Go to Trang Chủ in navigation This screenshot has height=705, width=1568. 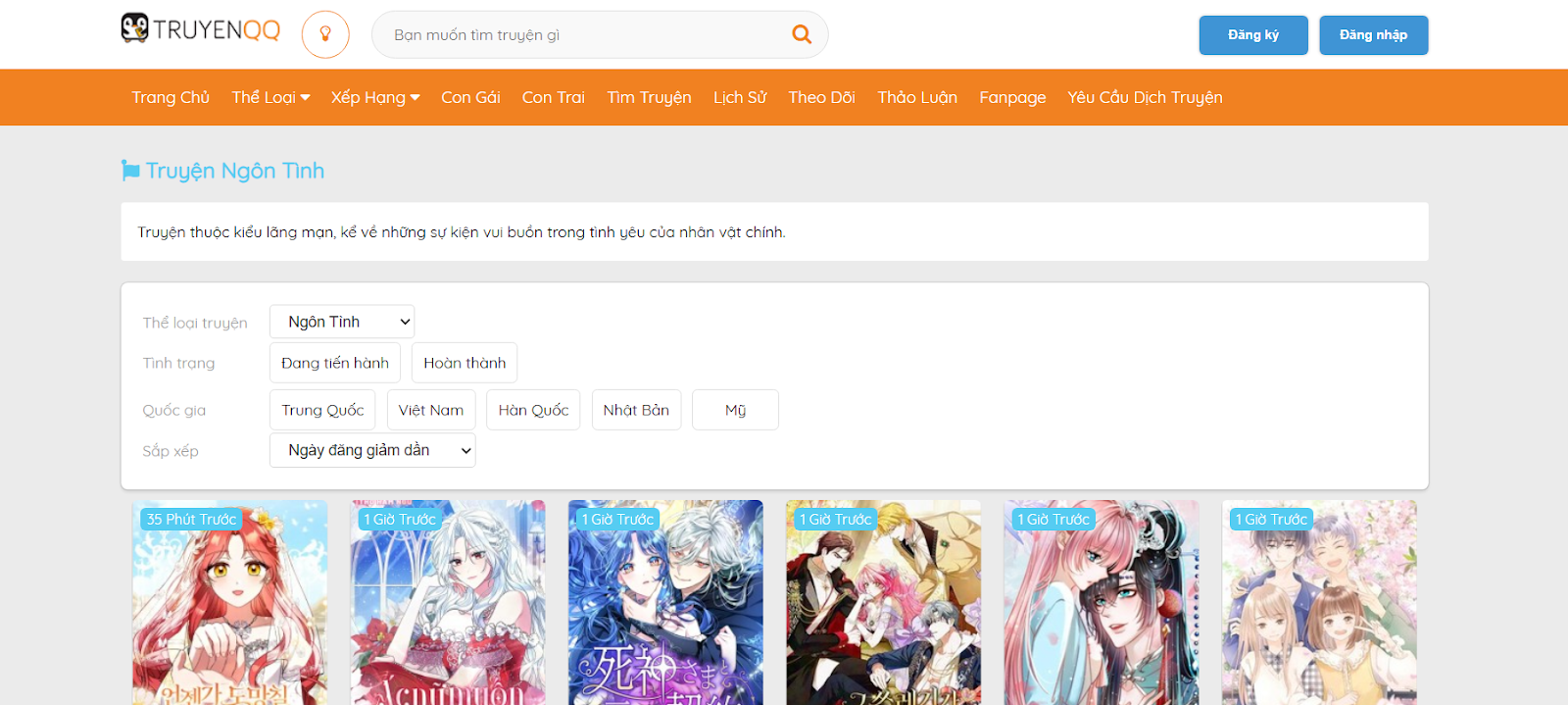coord(171,97)
